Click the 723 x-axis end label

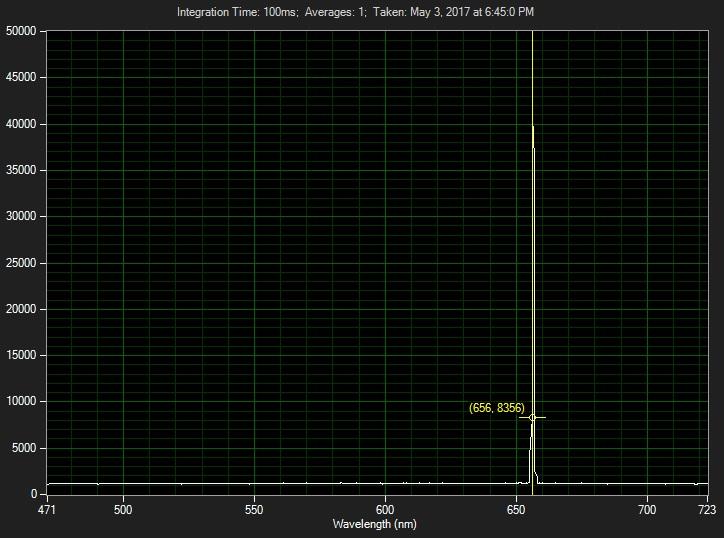click(707, 510)
